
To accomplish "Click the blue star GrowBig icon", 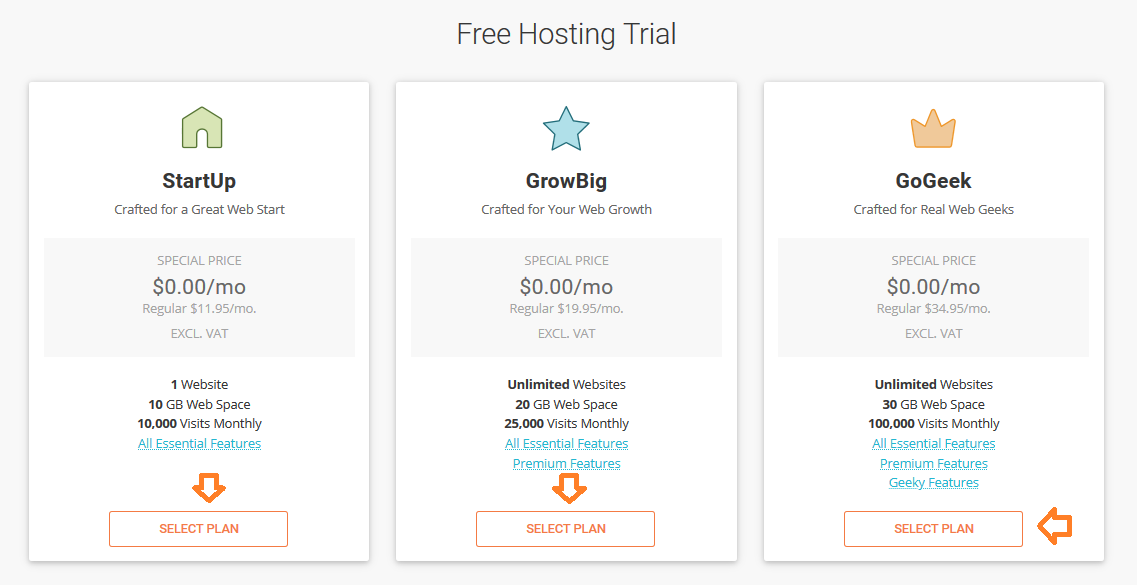I will pos(566,128).
